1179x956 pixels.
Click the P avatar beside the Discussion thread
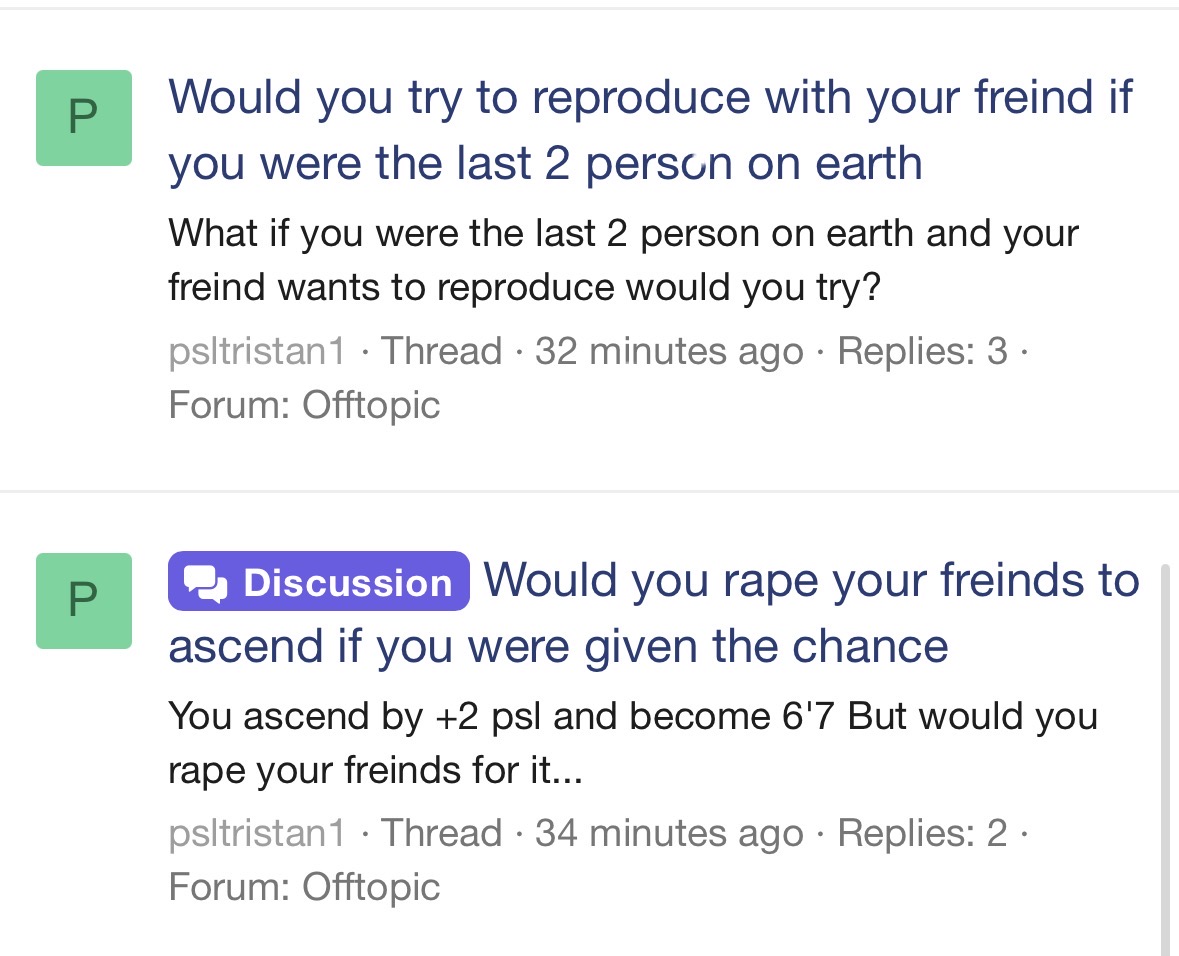84,600
